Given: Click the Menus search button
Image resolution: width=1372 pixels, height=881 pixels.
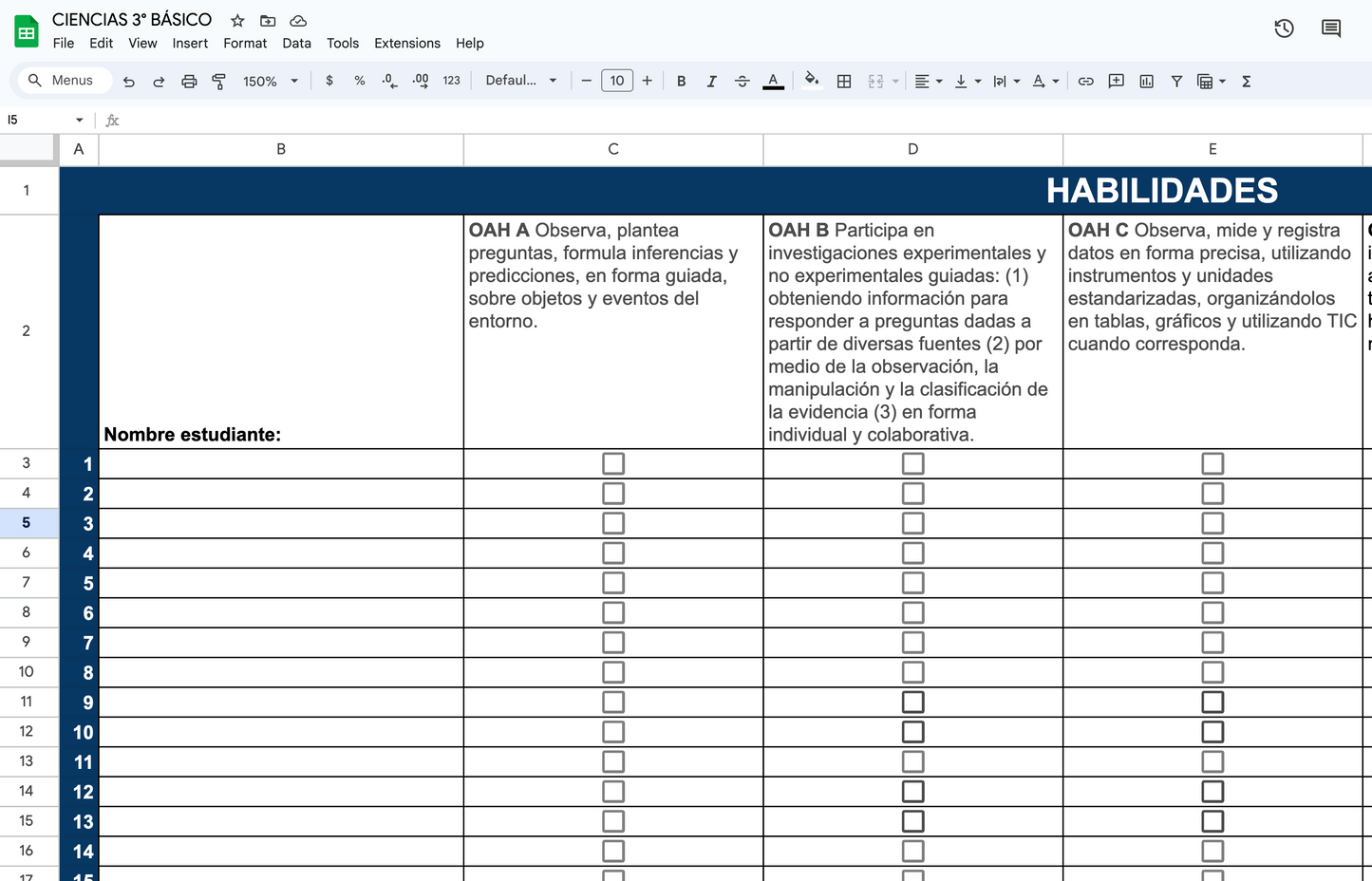Looking at the screenshot, I should [61, 81].
